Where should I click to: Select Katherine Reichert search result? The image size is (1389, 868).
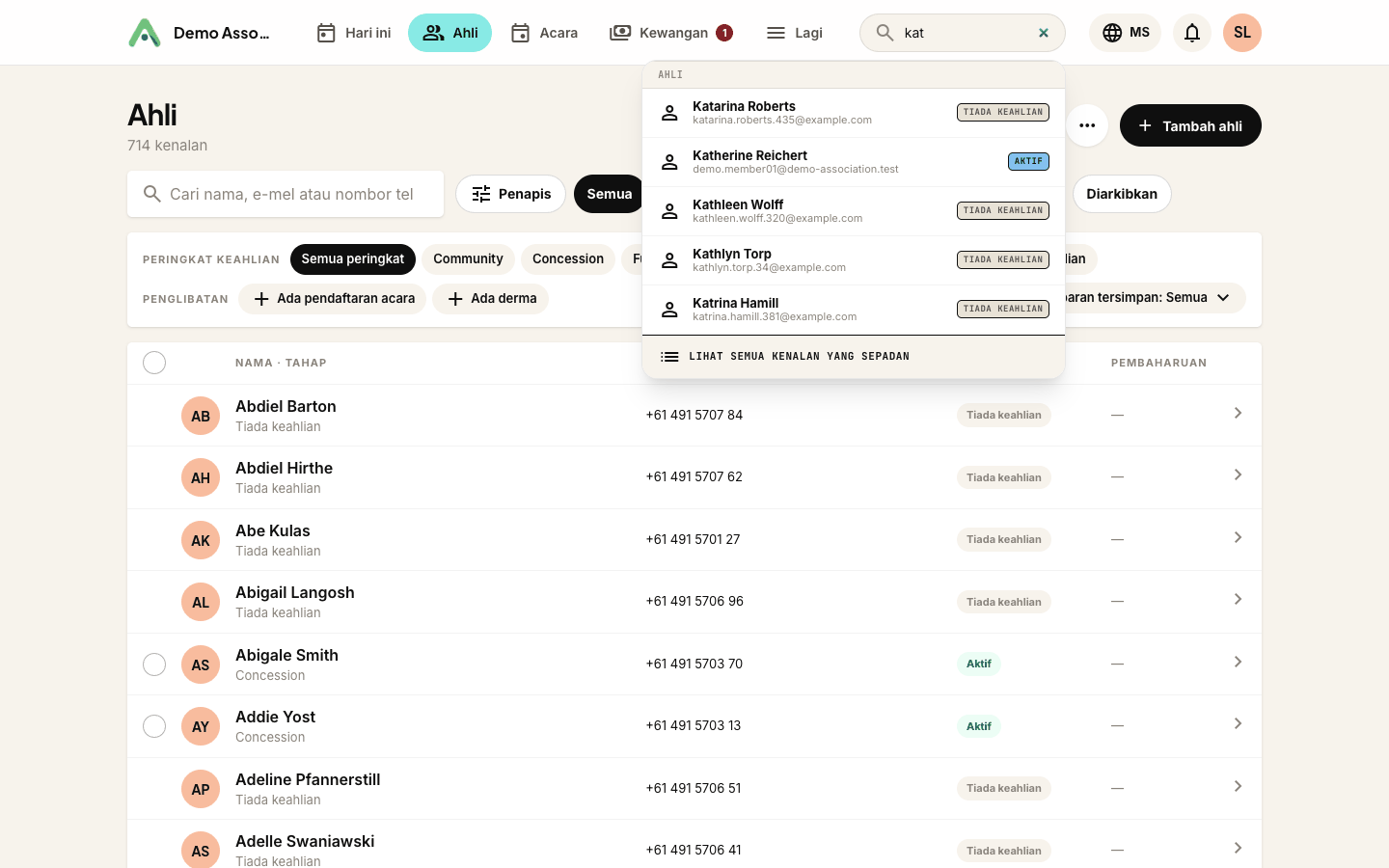(854, 162)
